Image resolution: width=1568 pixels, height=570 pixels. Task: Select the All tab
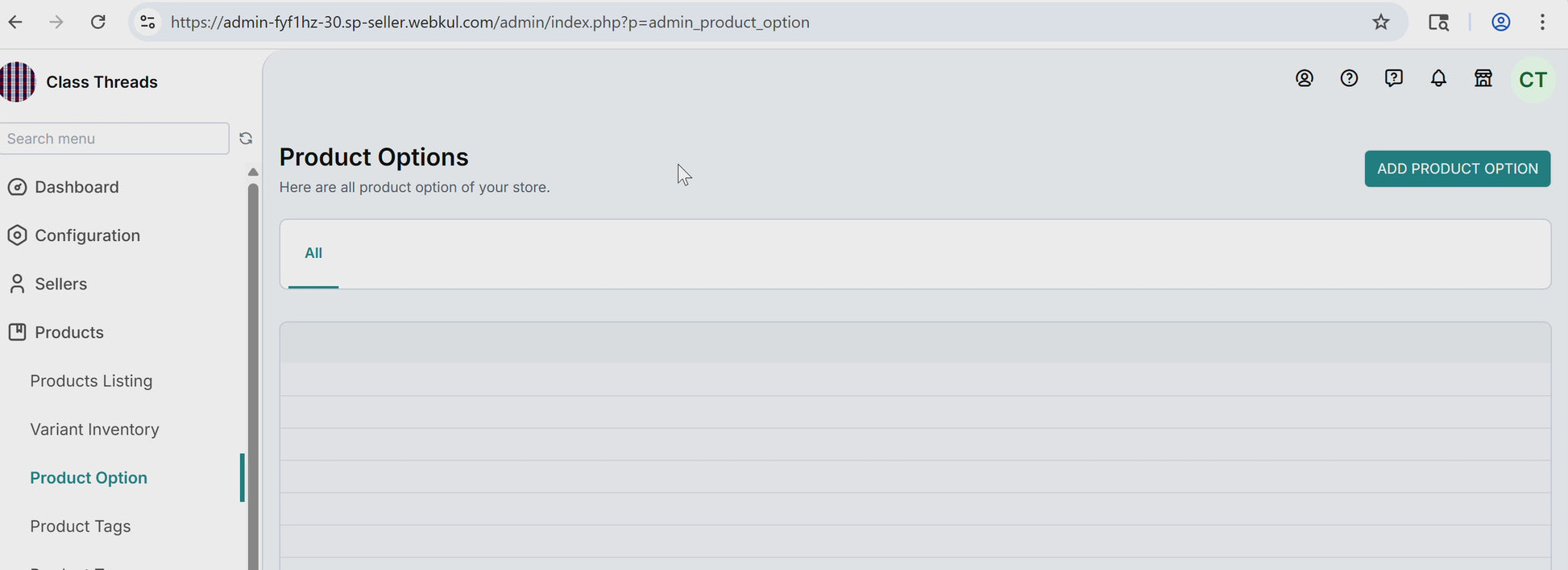coord(313,253)
